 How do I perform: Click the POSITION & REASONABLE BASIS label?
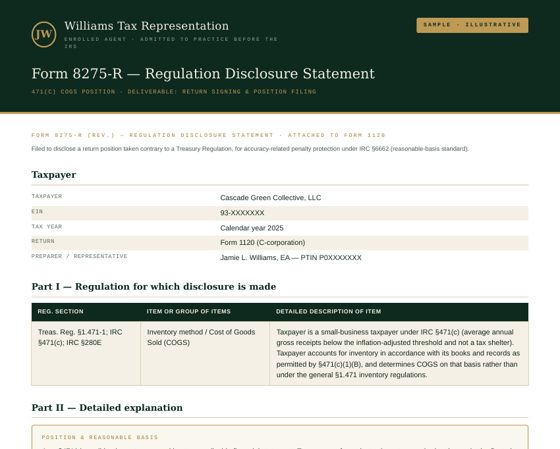click(100, 437)
